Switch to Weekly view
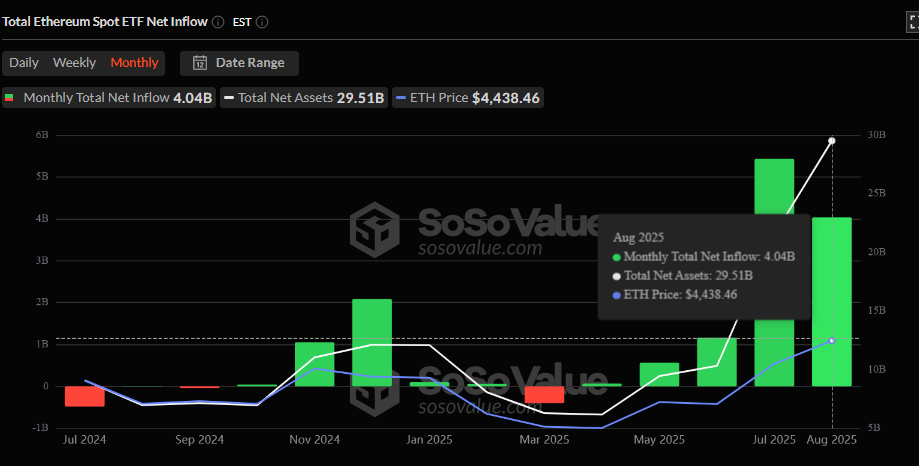The width and height of the screenshot is (919, 466). [x=74, y=63]
